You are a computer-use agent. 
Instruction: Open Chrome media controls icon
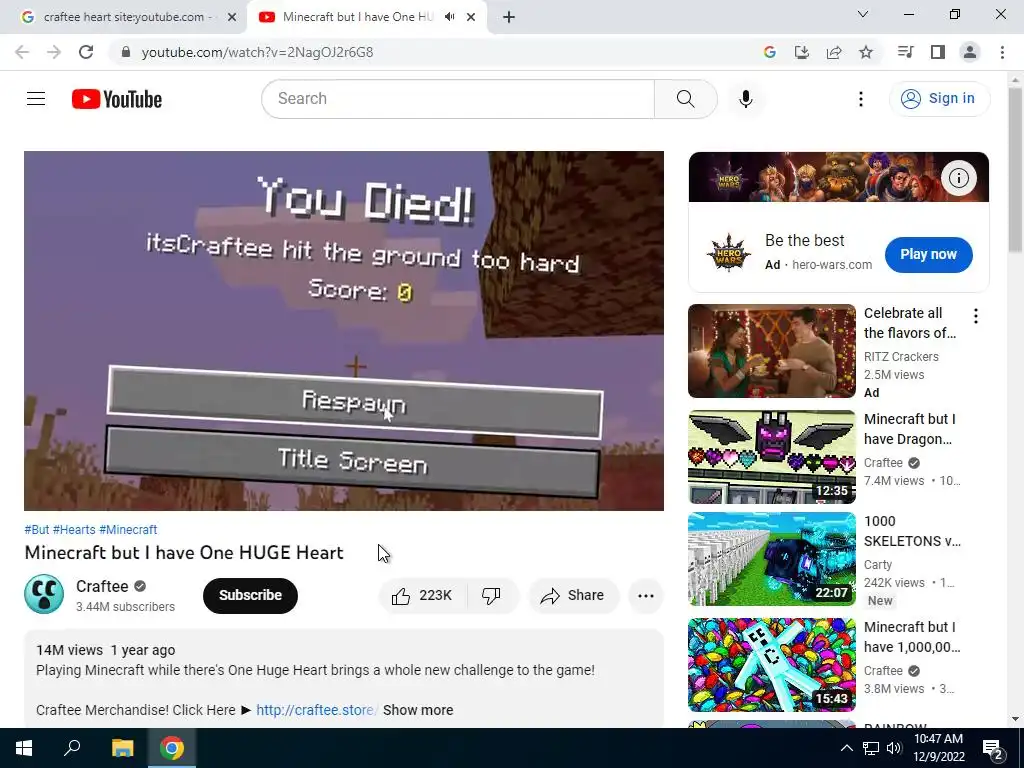[905, 52]
